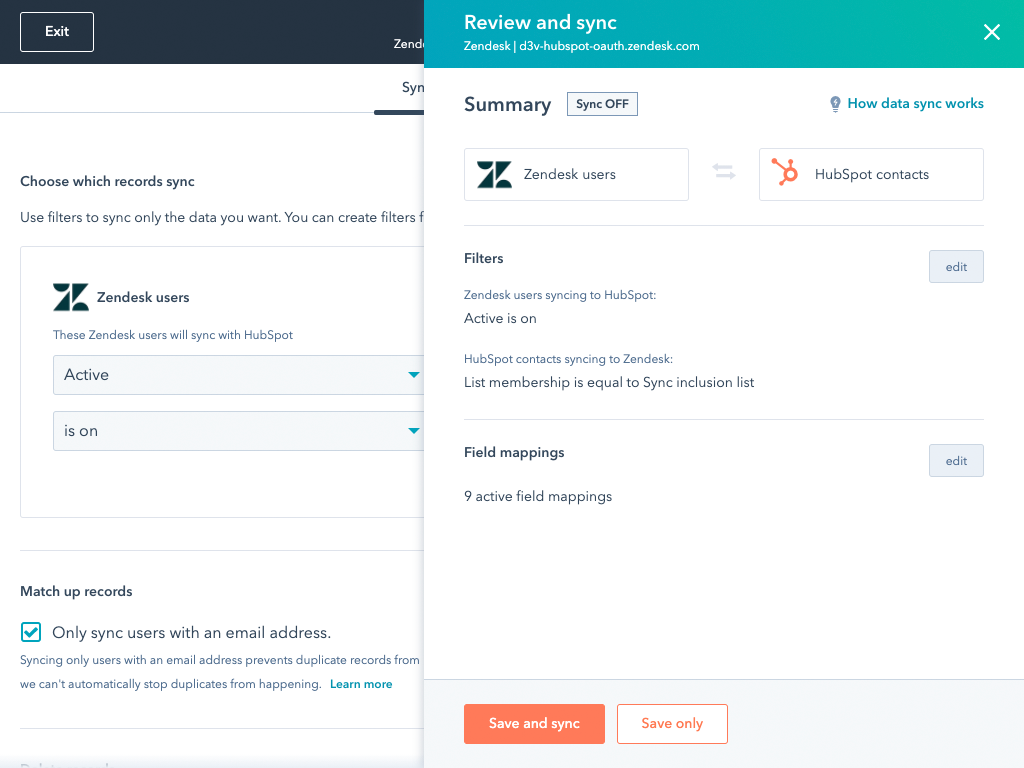The width and height of the screenshot is (1024, 768).
Task: Click Save only
Action: pyautogui.click(x=672, y=723)
